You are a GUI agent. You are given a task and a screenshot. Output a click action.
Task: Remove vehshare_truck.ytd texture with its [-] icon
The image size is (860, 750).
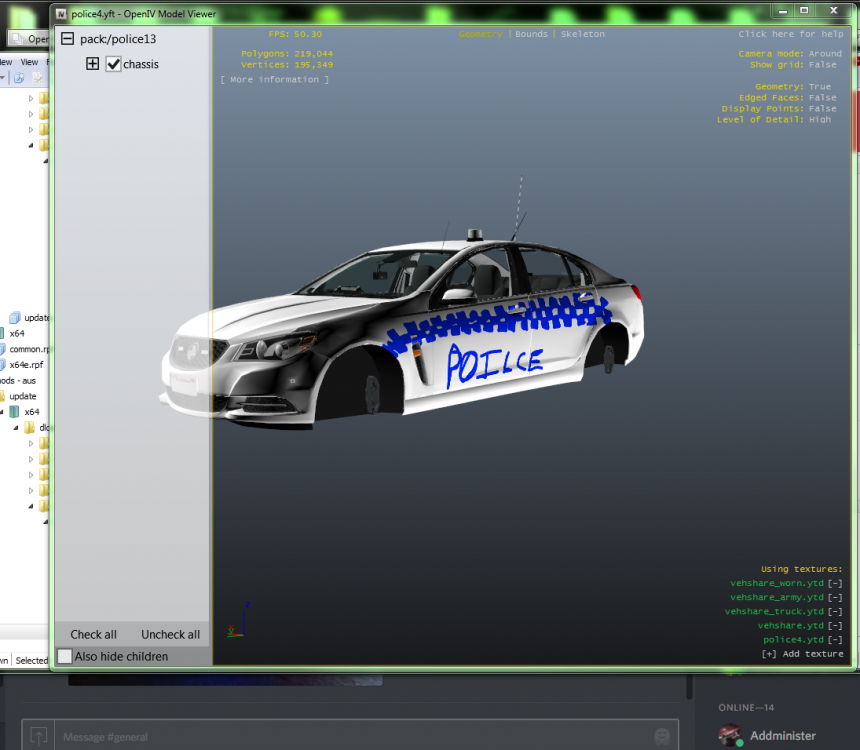click(x=834, y=611)
